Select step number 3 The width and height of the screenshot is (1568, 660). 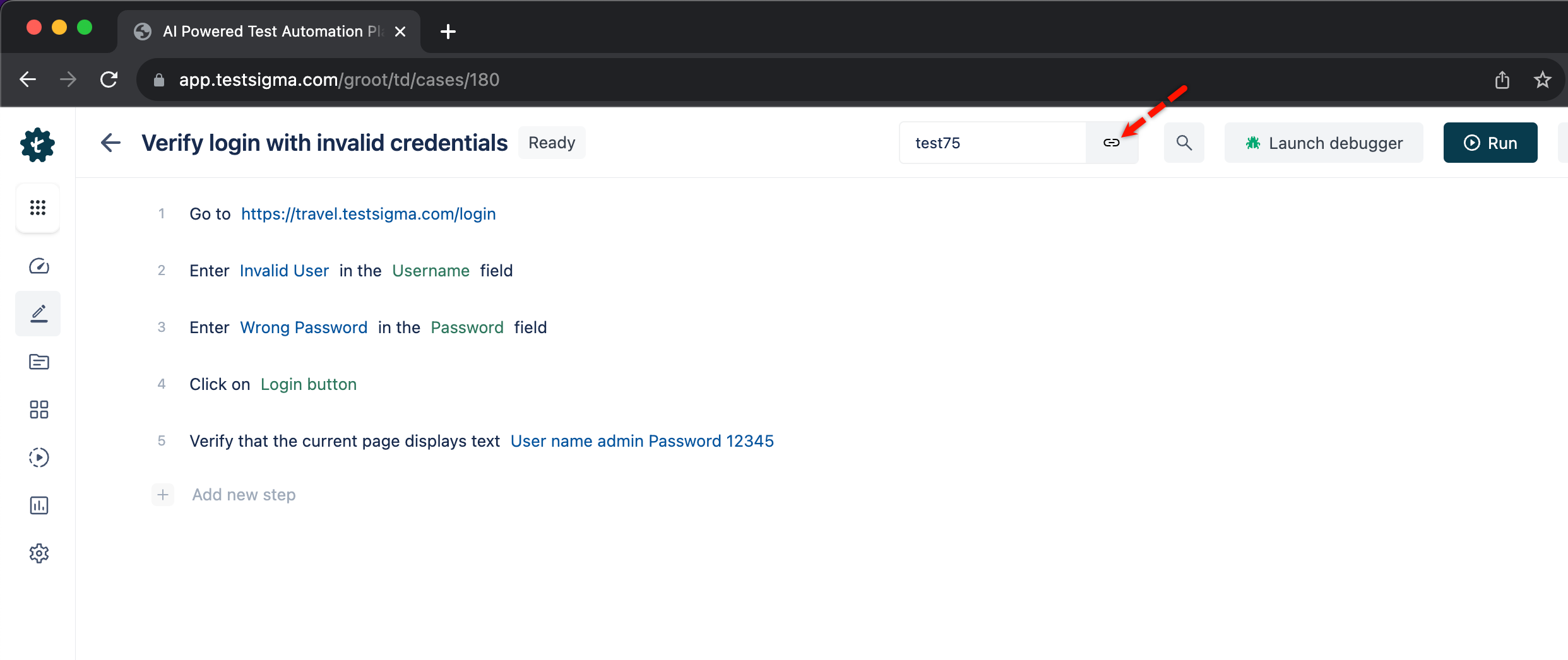[162, 327]
